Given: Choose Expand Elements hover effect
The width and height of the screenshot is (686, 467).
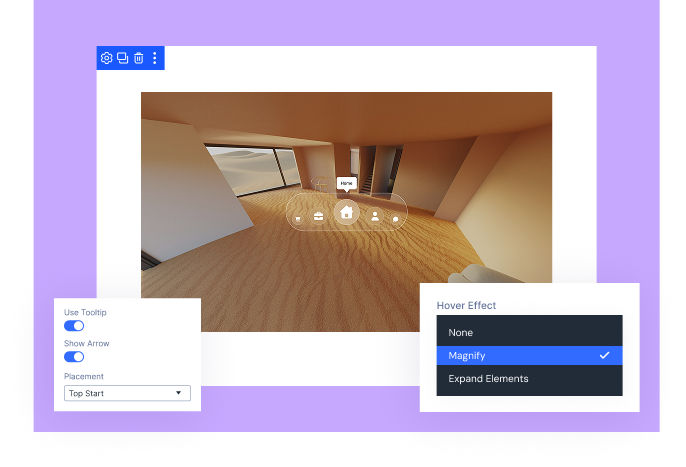Looking at the screenshot, I should click(529, 379).
